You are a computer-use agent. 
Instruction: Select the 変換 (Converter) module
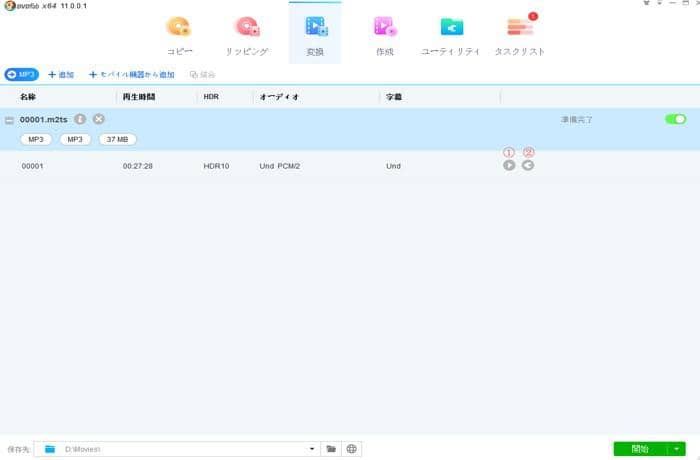[x=315, y=35]
